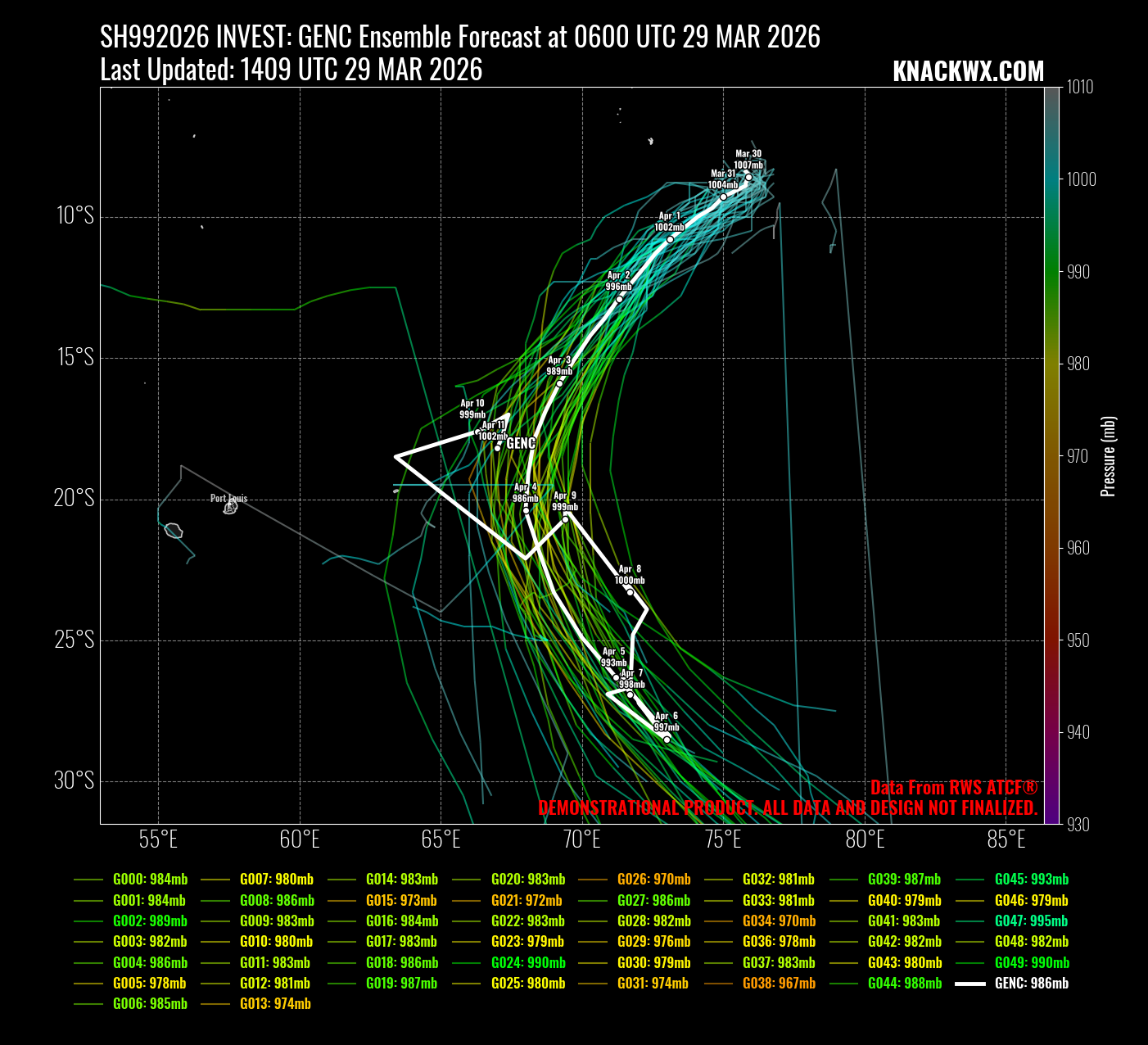This screenshot has height=1045, width=1148.
Task: Click the Port Louis island marker
Action: [230, 508]
